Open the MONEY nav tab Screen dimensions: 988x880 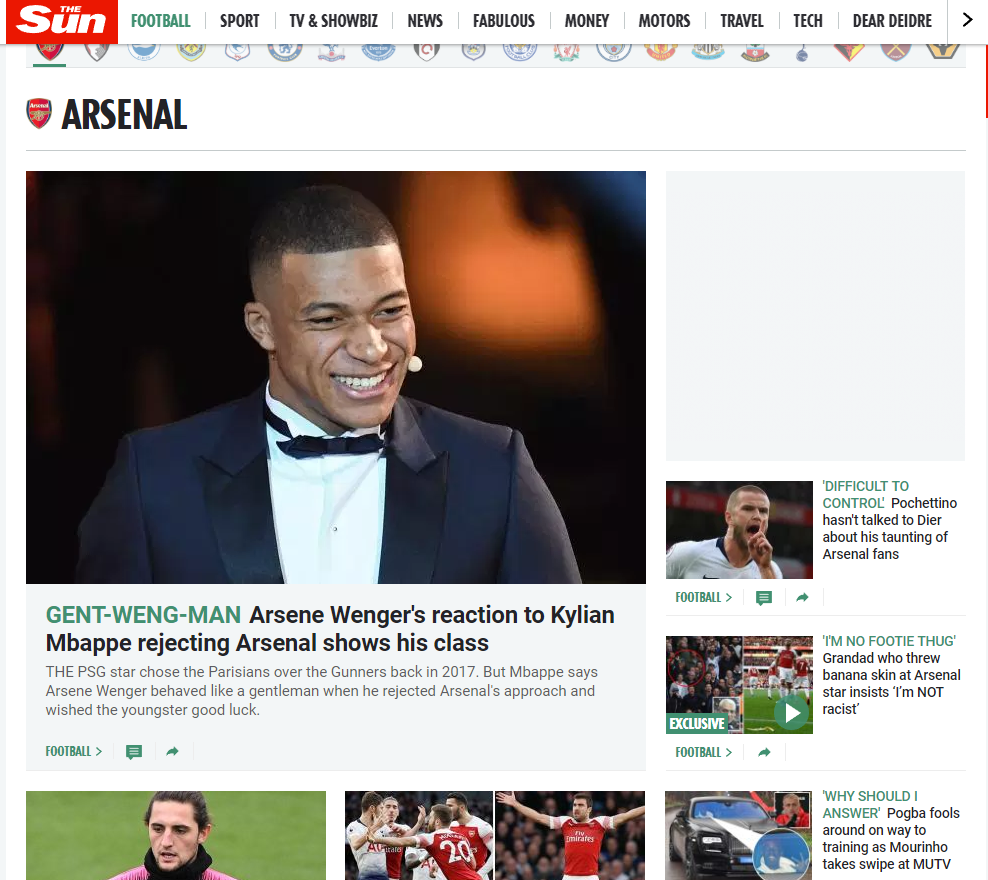coord(587,21)
